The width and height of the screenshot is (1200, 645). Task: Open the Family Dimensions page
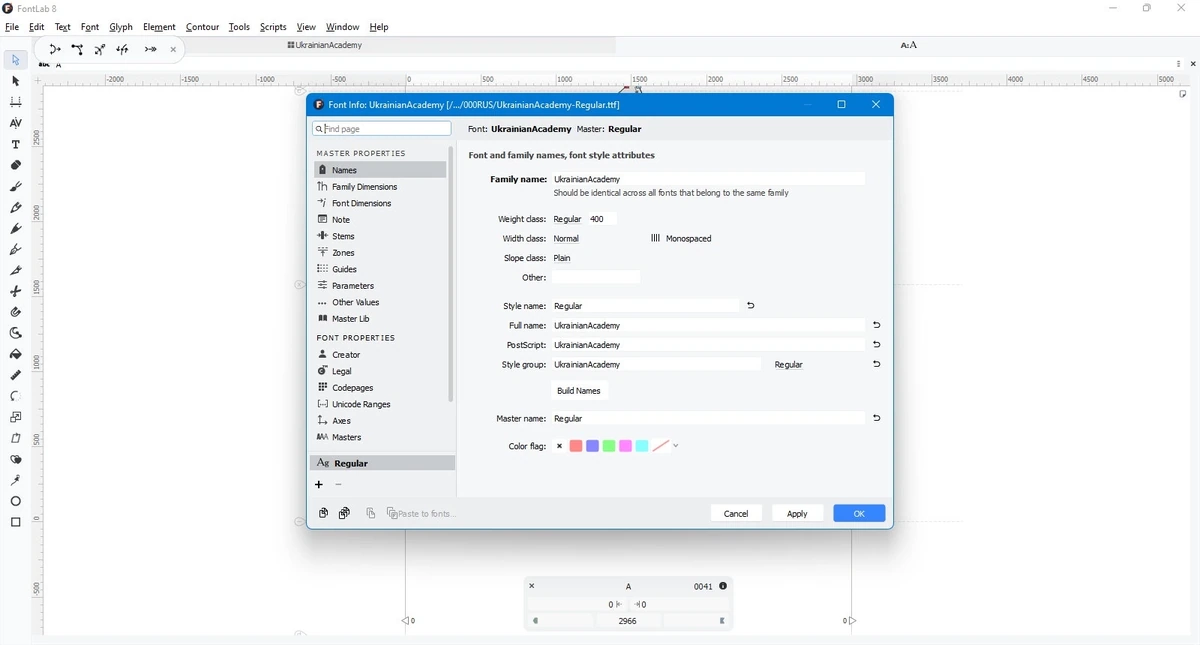tap(380, 187)
